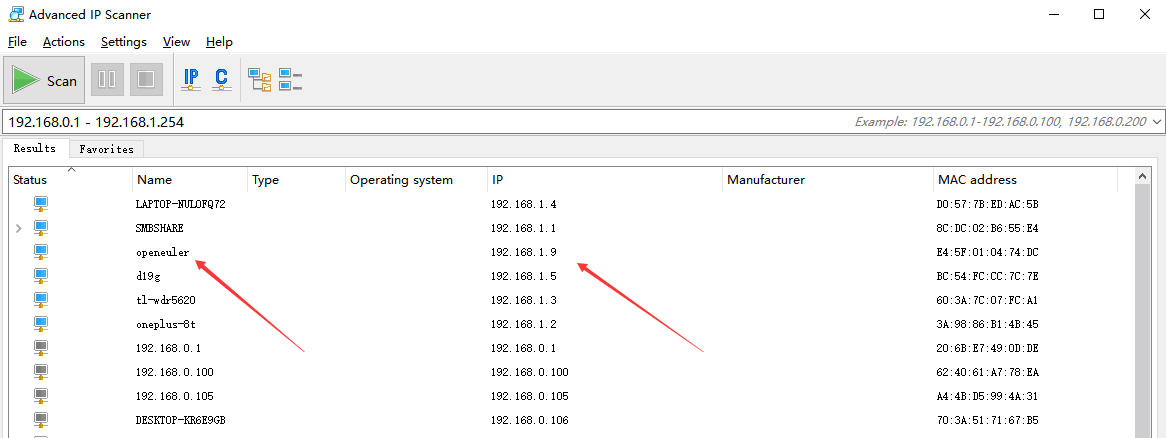Sort results by MAC address column
Viewport: 1166px width, 438px height.
coord(976,180)
